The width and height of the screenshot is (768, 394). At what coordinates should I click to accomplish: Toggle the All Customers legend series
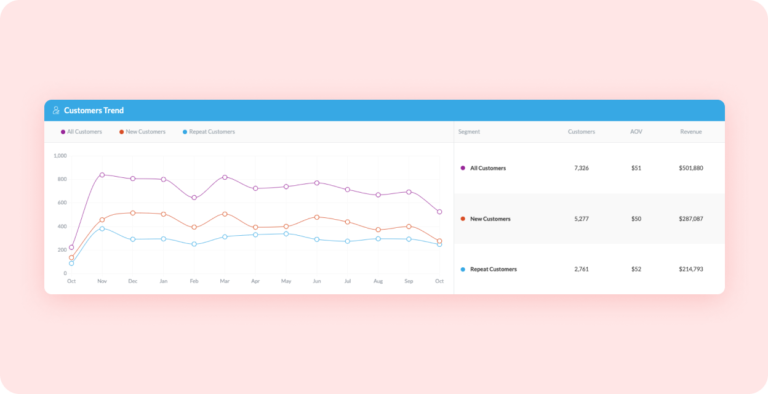81,132
